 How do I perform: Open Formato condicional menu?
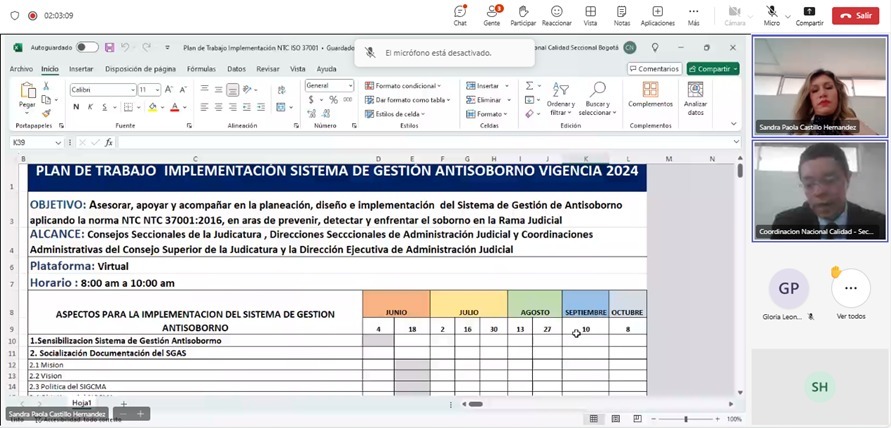pyautogui.click(x=403, y=86)
